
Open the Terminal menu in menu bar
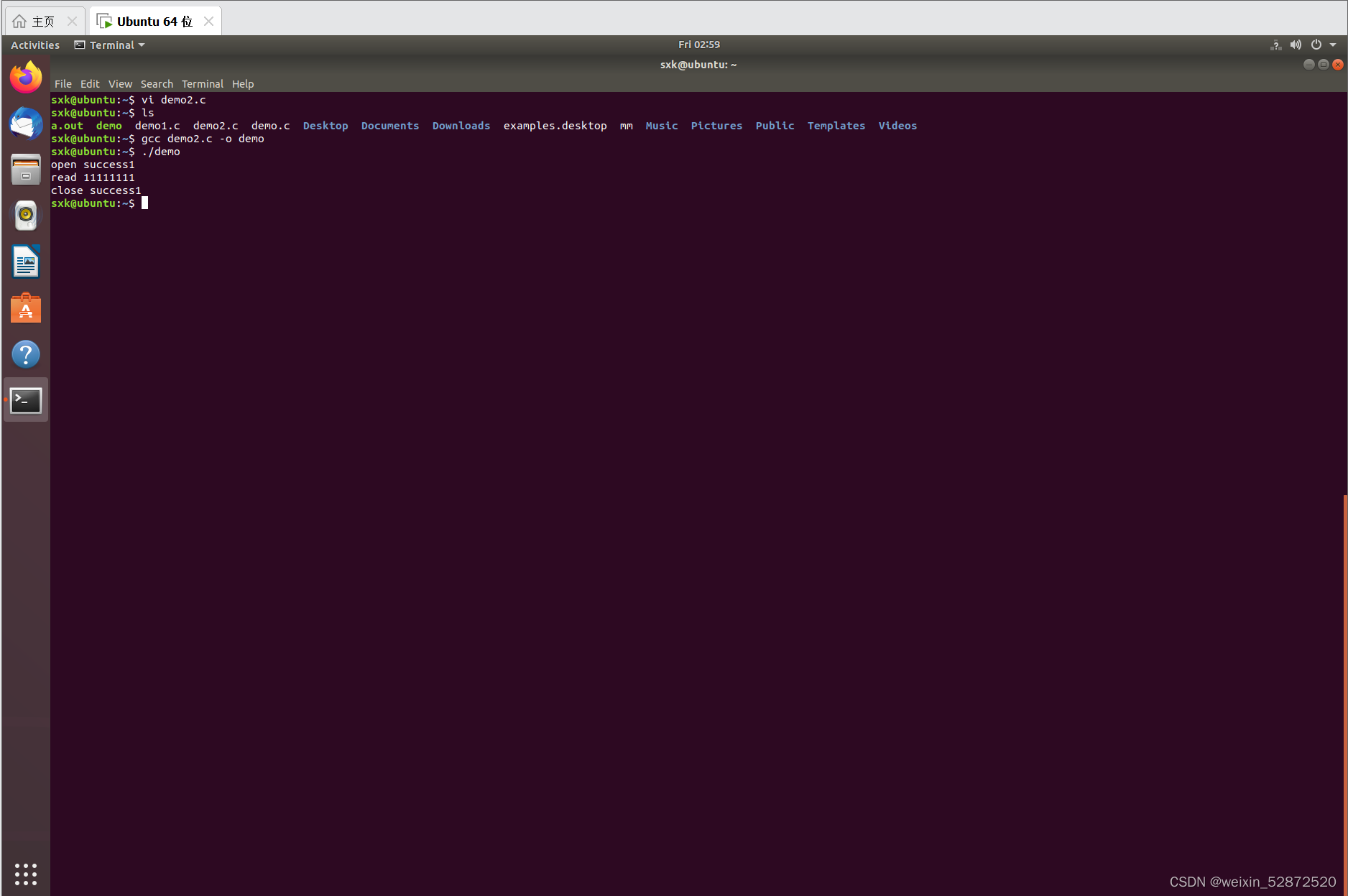[x=203, y=84]
